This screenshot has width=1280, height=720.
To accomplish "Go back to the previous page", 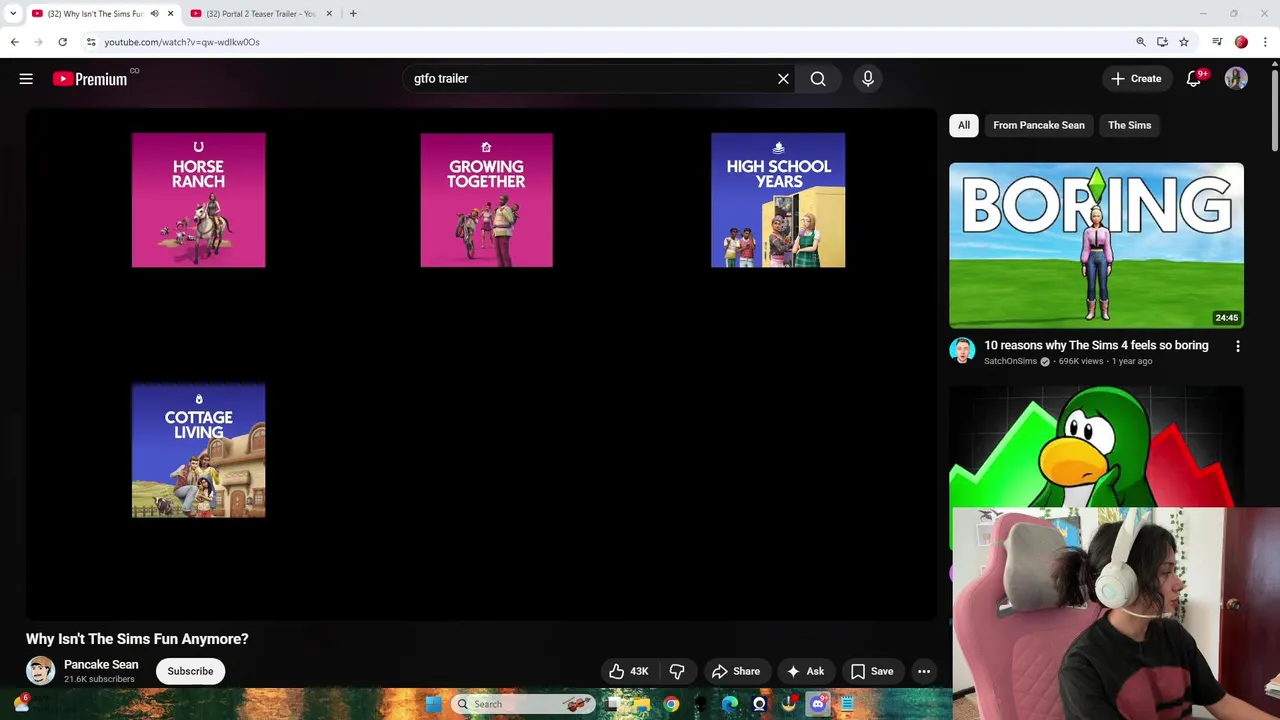I will pos(14,42).
